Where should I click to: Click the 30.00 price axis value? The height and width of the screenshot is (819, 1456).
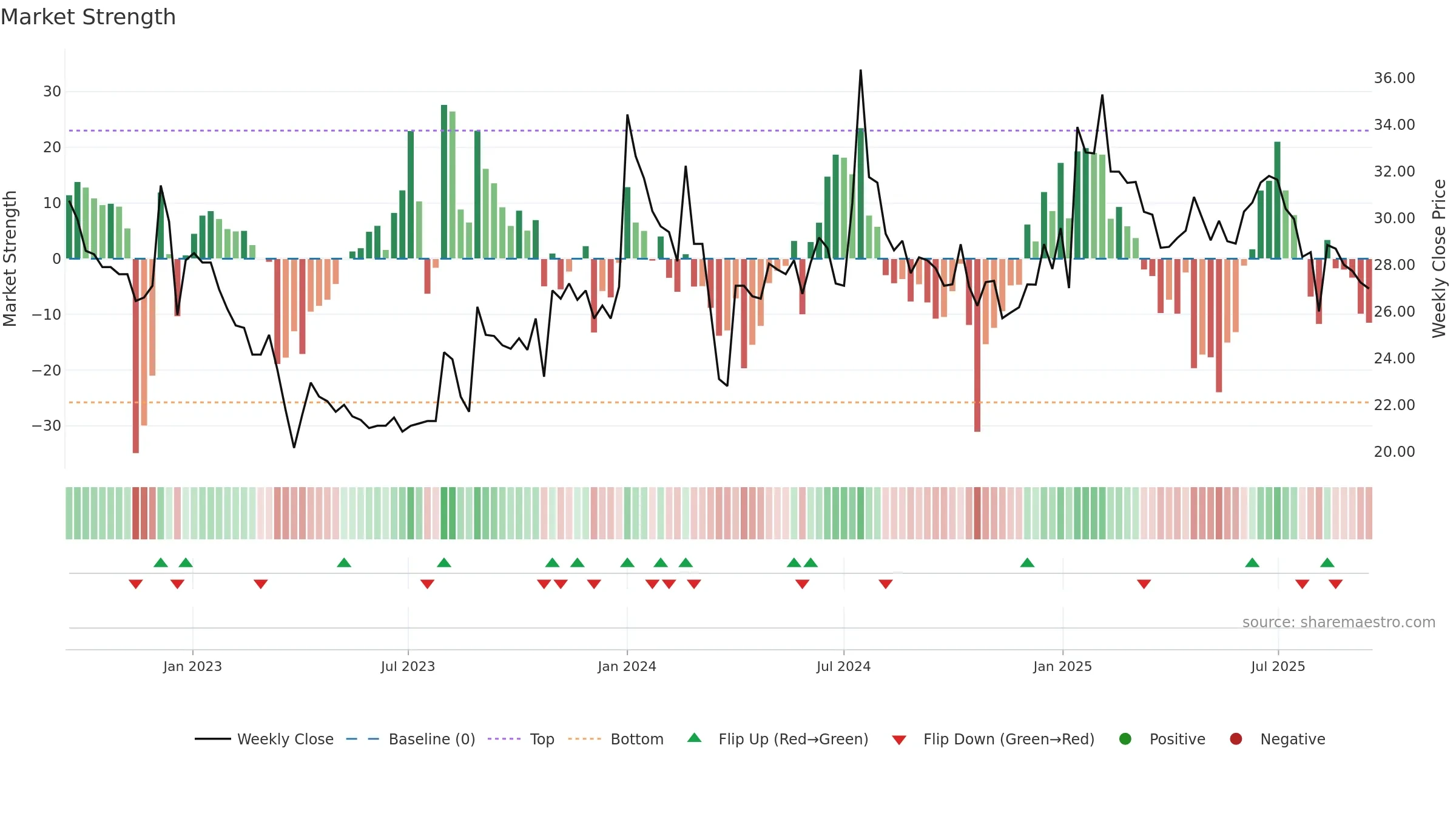(1394, 218)
